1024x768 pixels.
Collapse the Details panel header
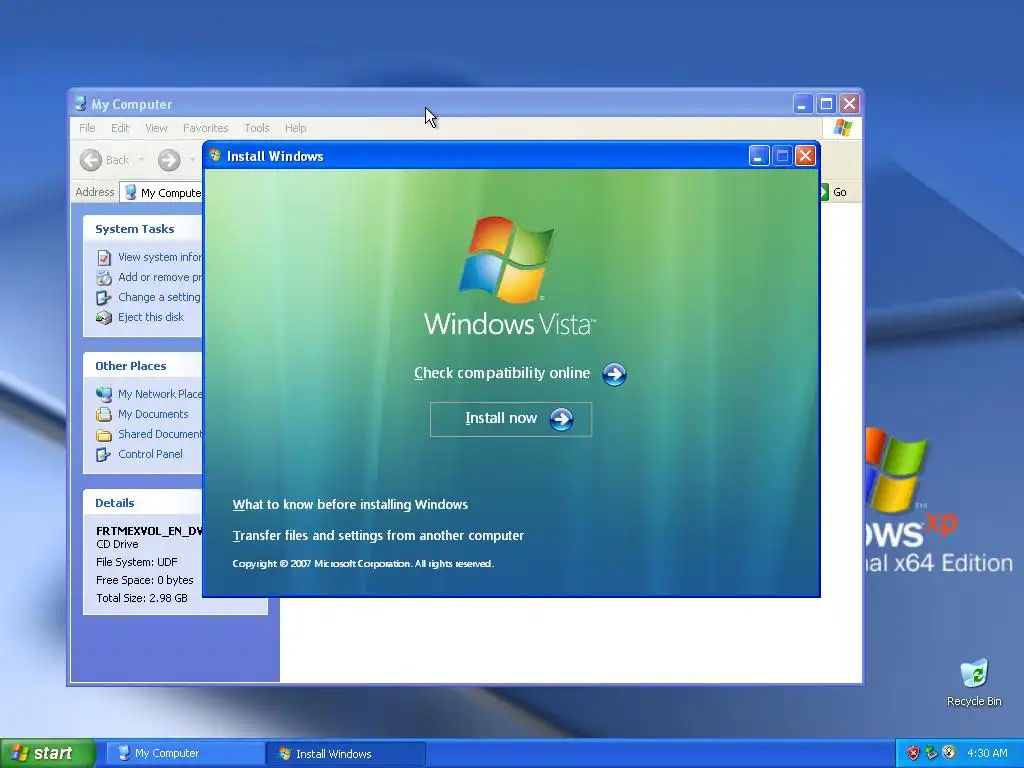pos(143,503)
